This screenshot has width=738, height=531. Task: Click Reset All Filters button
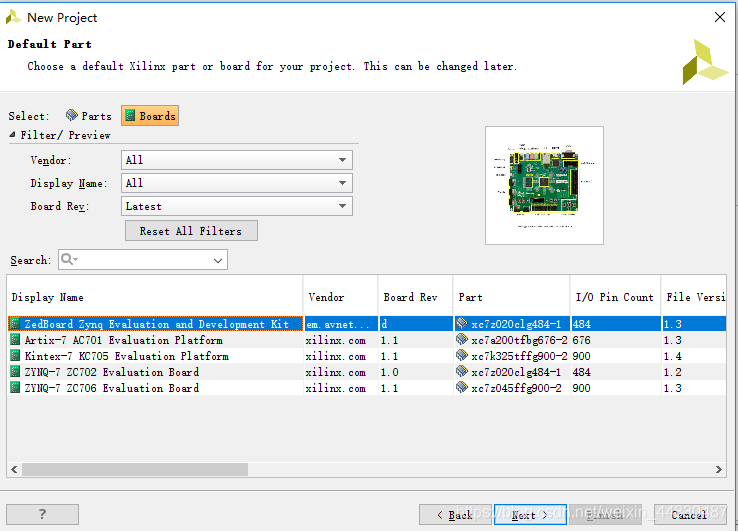pyautogui.click(x=191, y=231)
